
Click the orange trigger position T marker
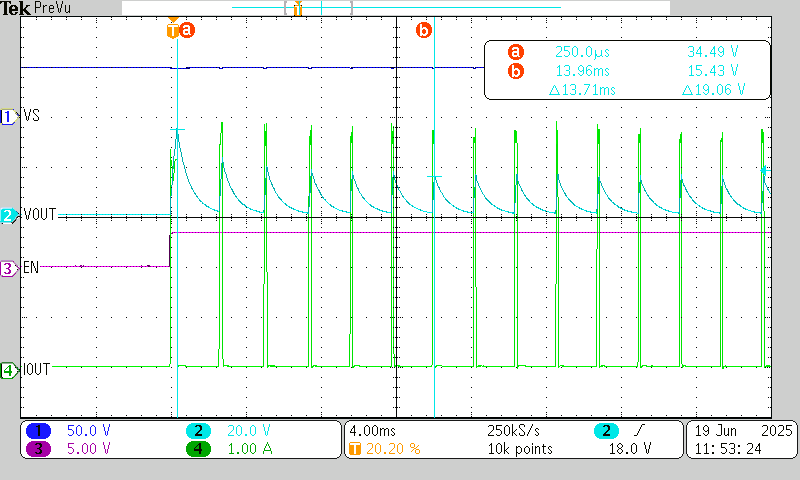173,30
